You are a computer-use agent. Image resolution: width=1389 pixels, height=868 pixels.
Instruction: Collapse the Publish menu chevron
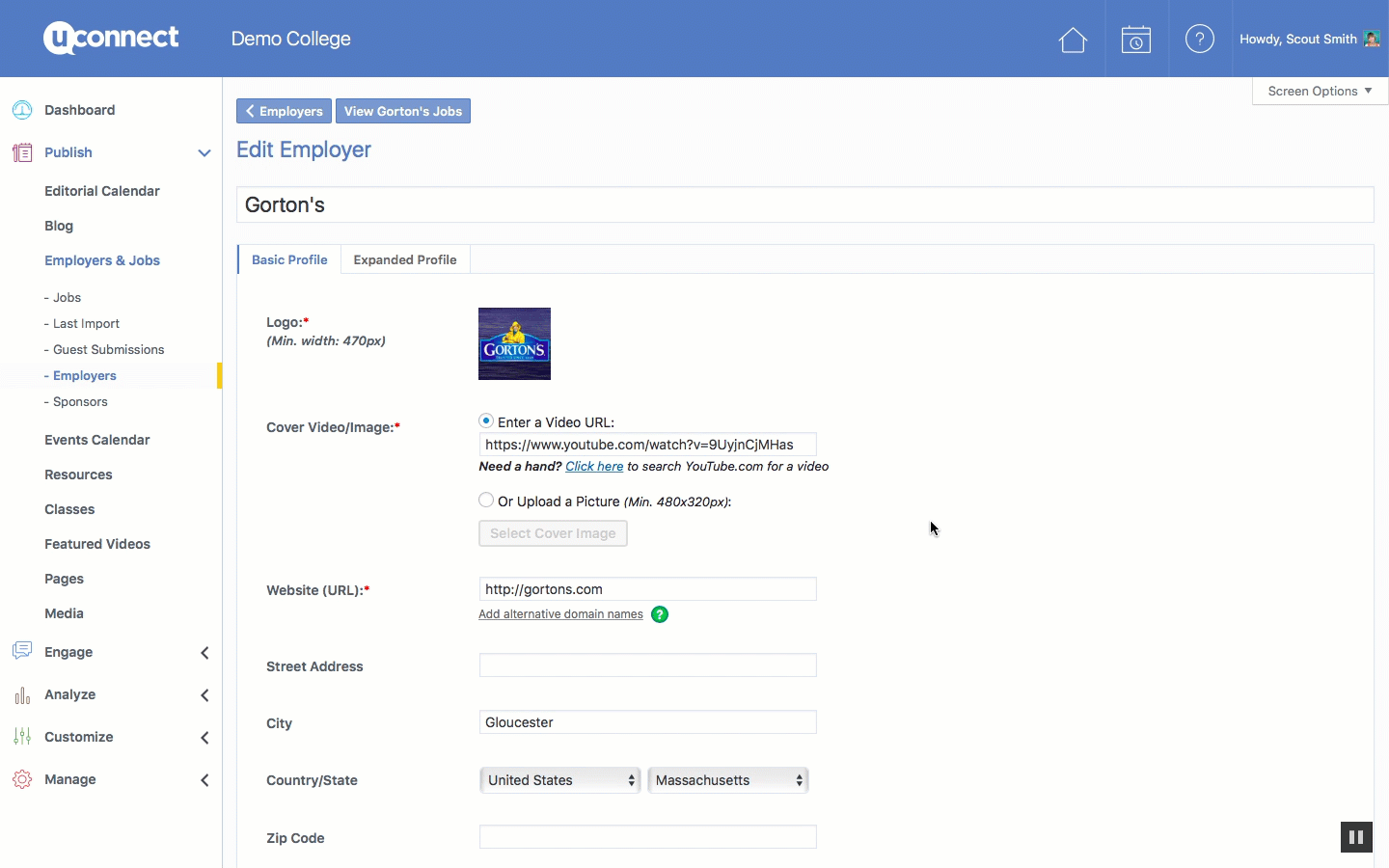(x=204, y=152)
